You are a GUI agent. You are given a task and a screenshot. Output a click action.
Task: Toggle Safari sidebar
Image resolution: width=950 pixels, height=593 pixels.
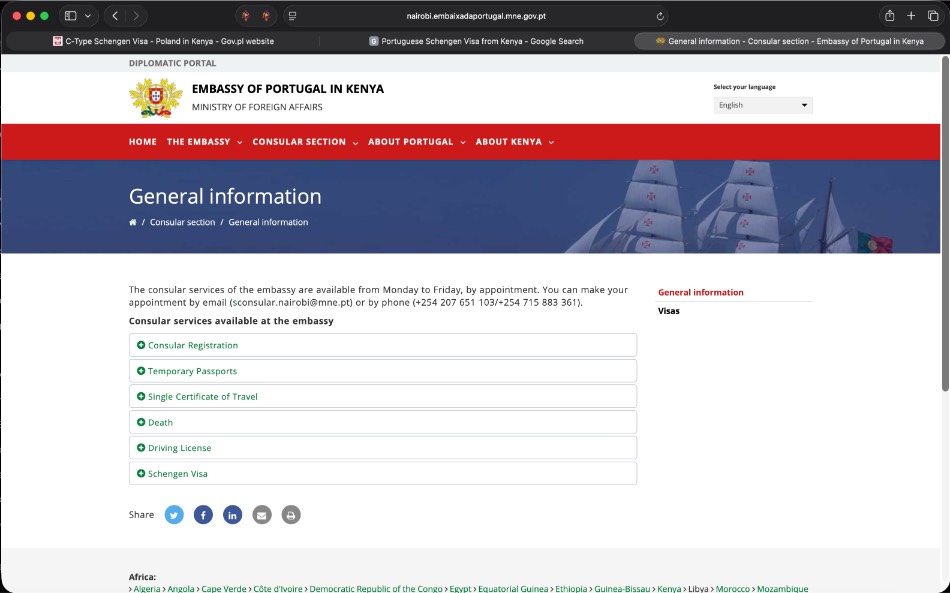click(x=70, y=16)
